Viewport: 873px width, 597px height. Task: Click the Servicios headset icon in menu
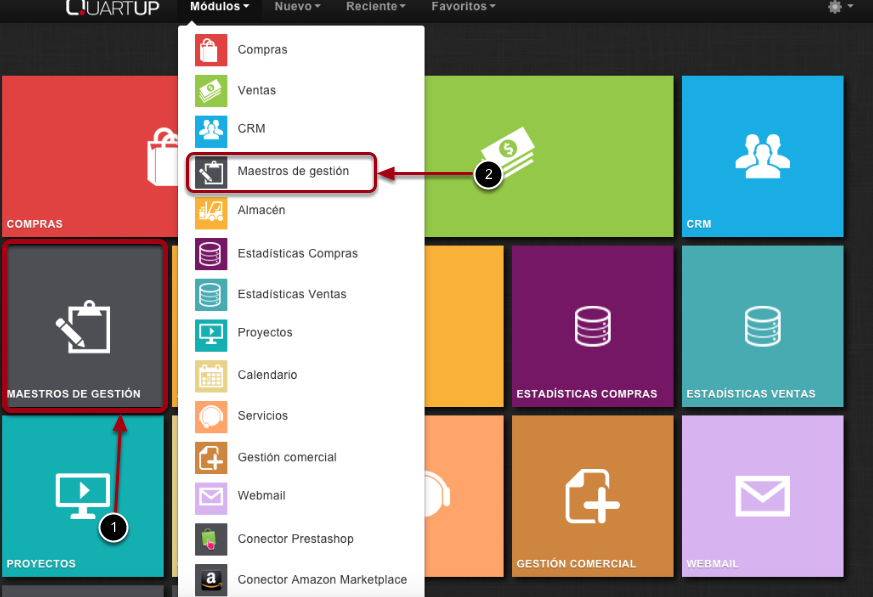tap(211, 417)
